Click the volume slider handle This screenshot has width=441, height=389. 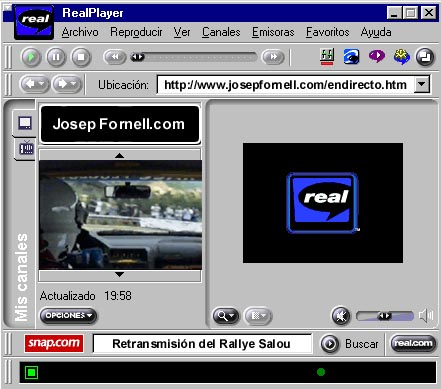coord(384,316)
